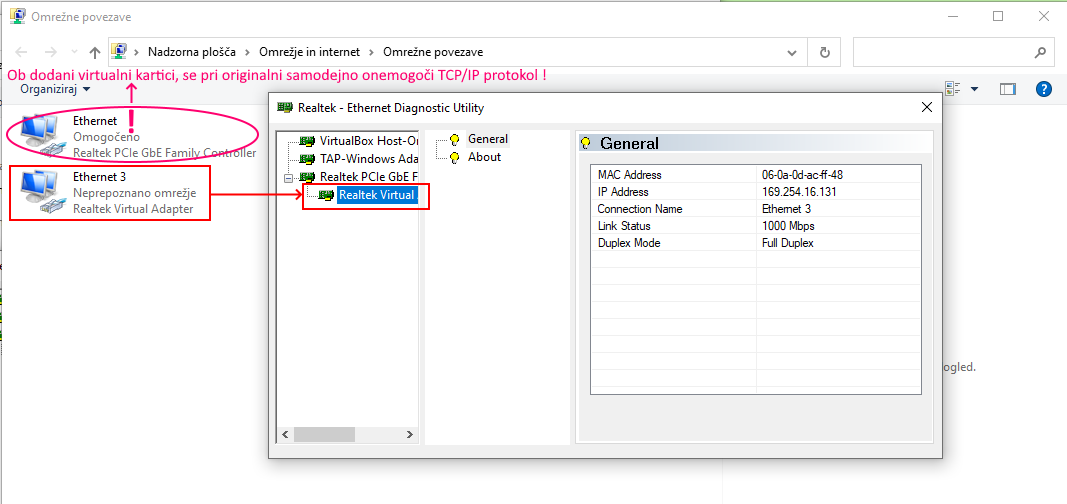Image resolution: width=1067 pixels, height=504 pixels.
Task: Go up one level with arrow
Action: point(95,52)
